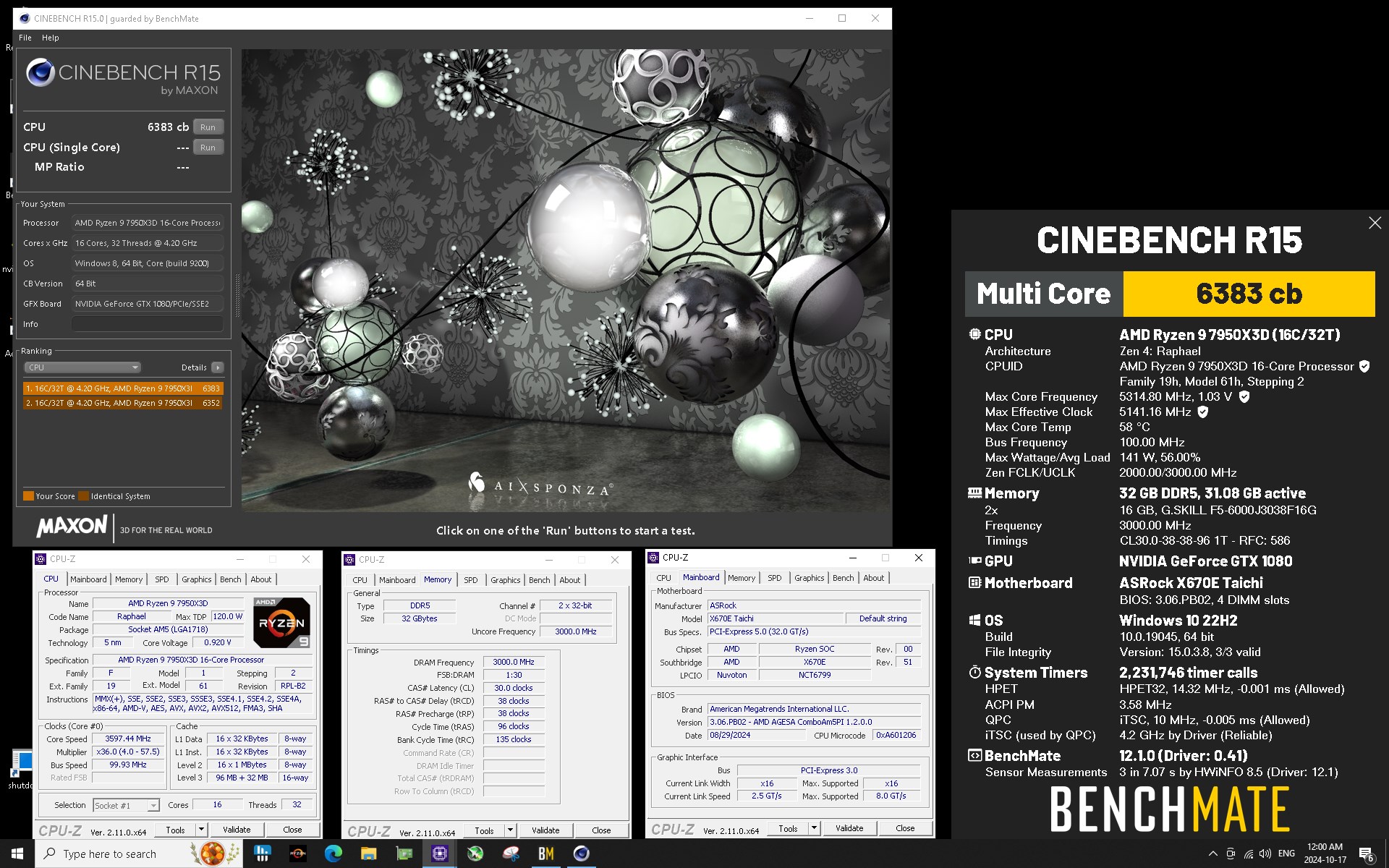
Task: Select ranking row with score 6383
Action: click(123, 388)
